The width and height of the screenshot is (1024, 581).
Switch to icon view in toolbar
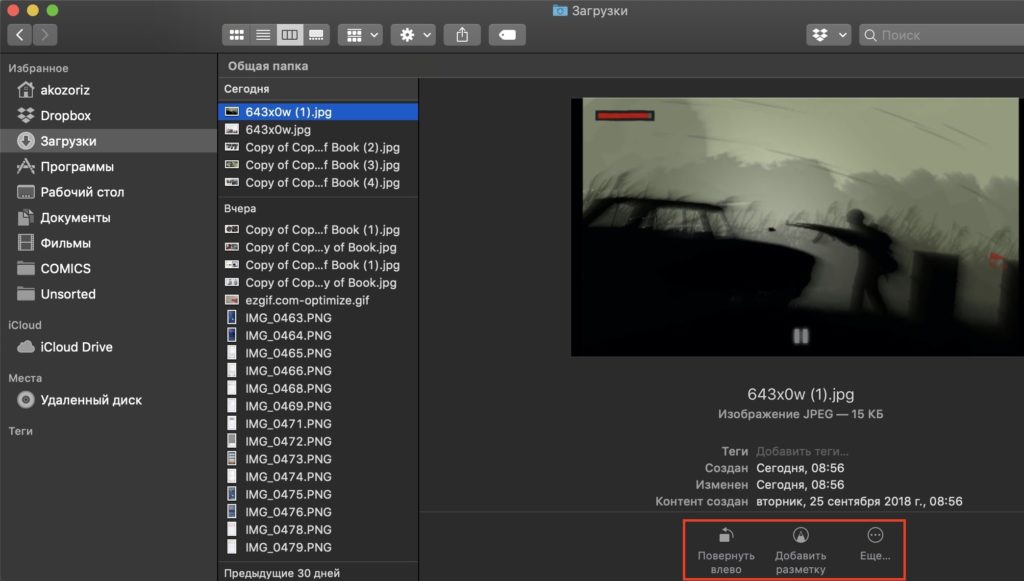(237, 35)
